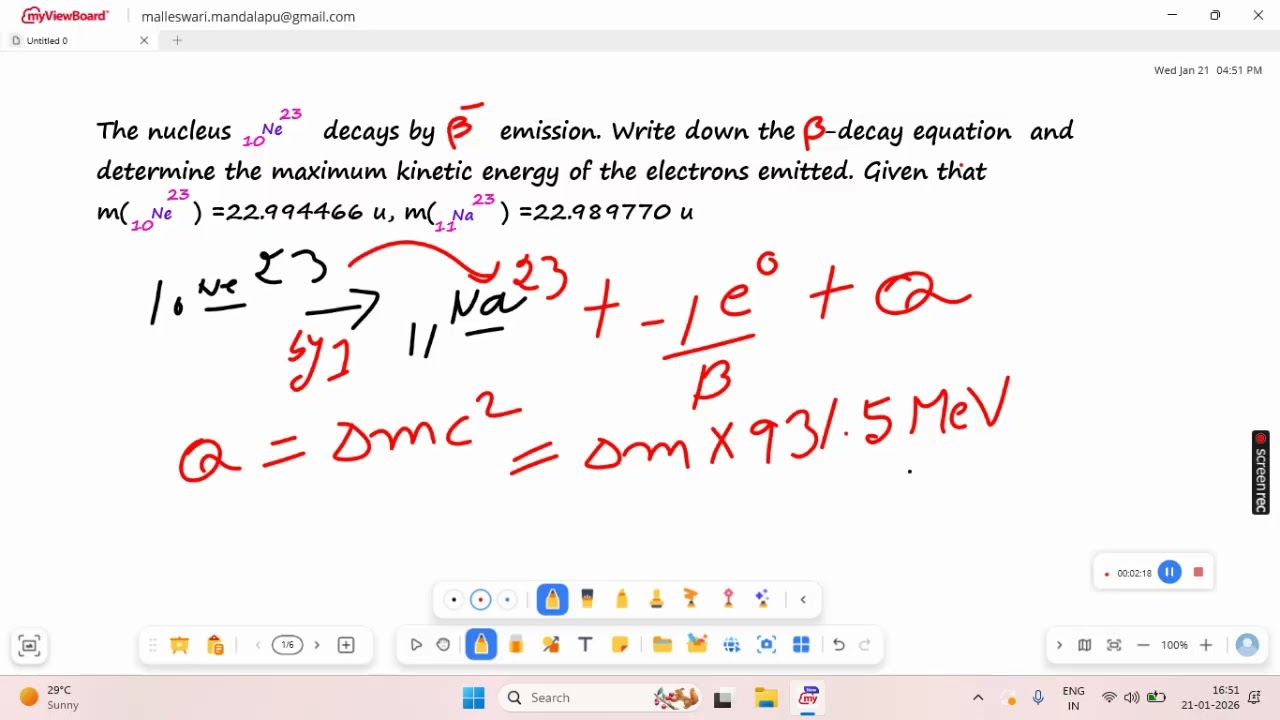
Task: Select the pen tool in main toolbar
Action: 481,645
